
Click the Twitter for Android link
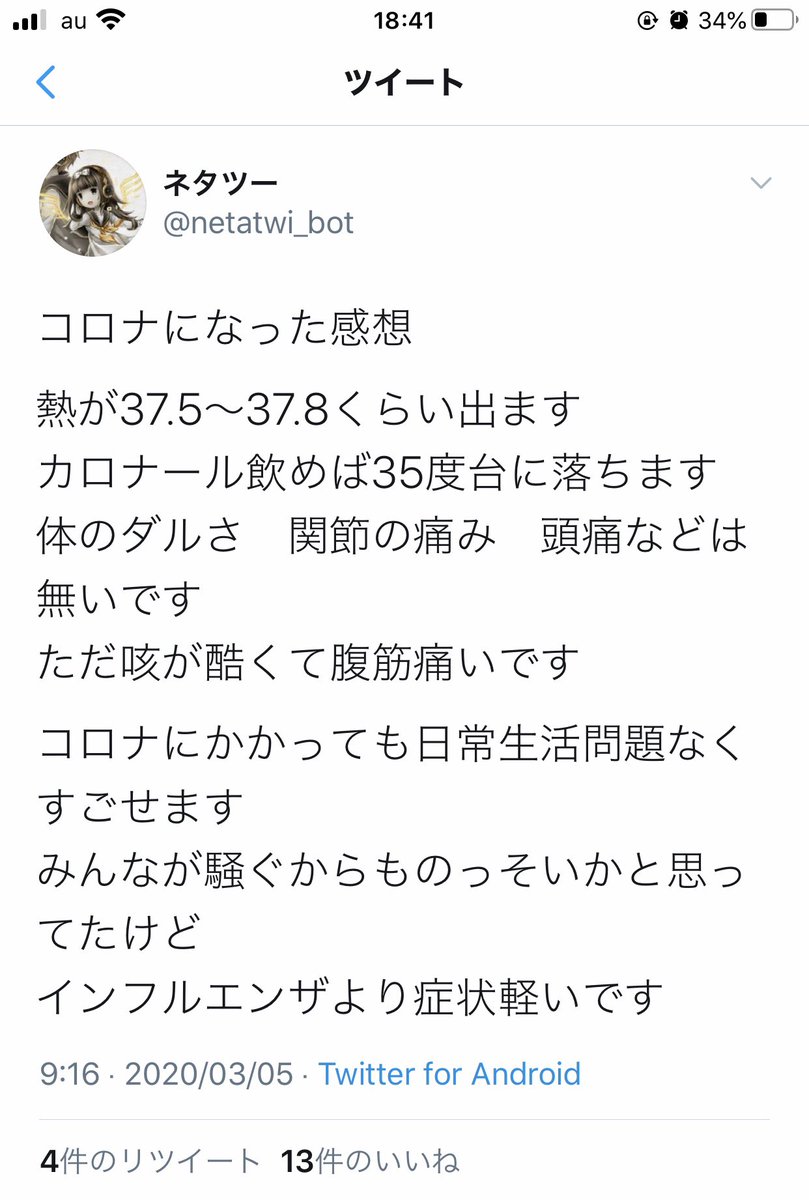coord(449,1074)
